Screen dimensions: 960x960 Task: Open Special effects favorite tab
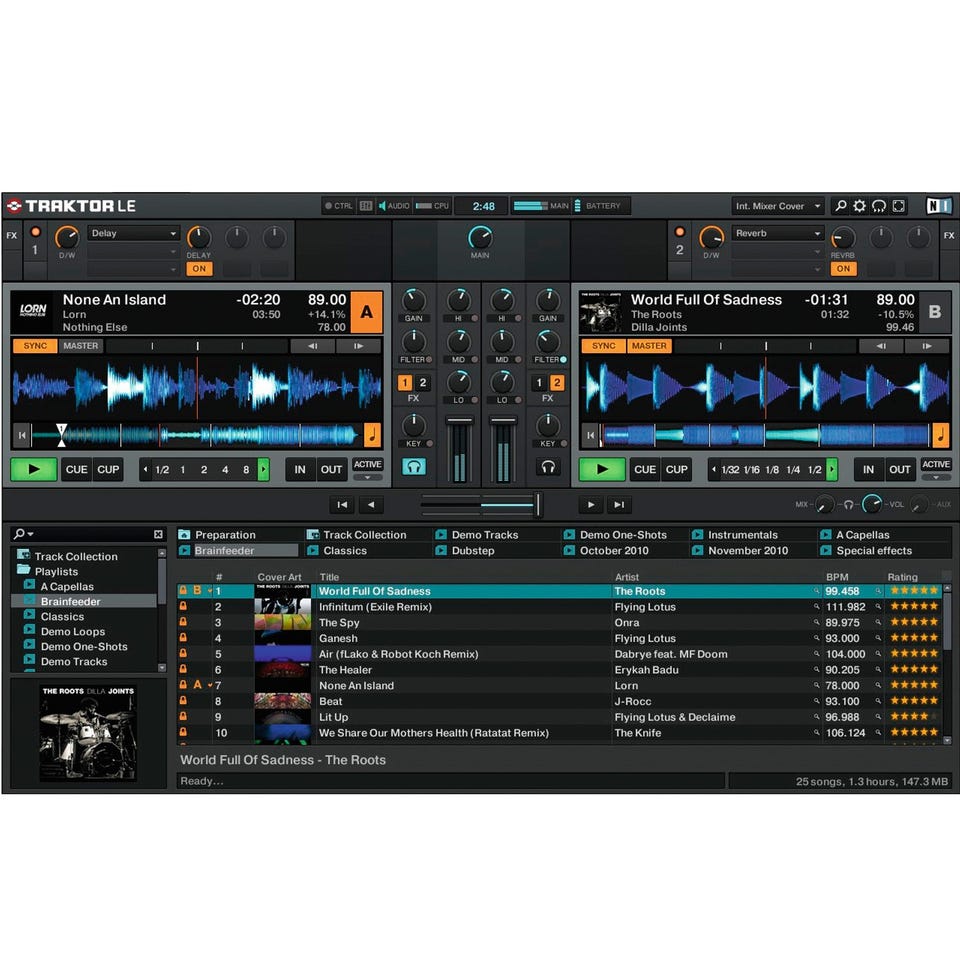pyautogui.click(x=874, y=550)
